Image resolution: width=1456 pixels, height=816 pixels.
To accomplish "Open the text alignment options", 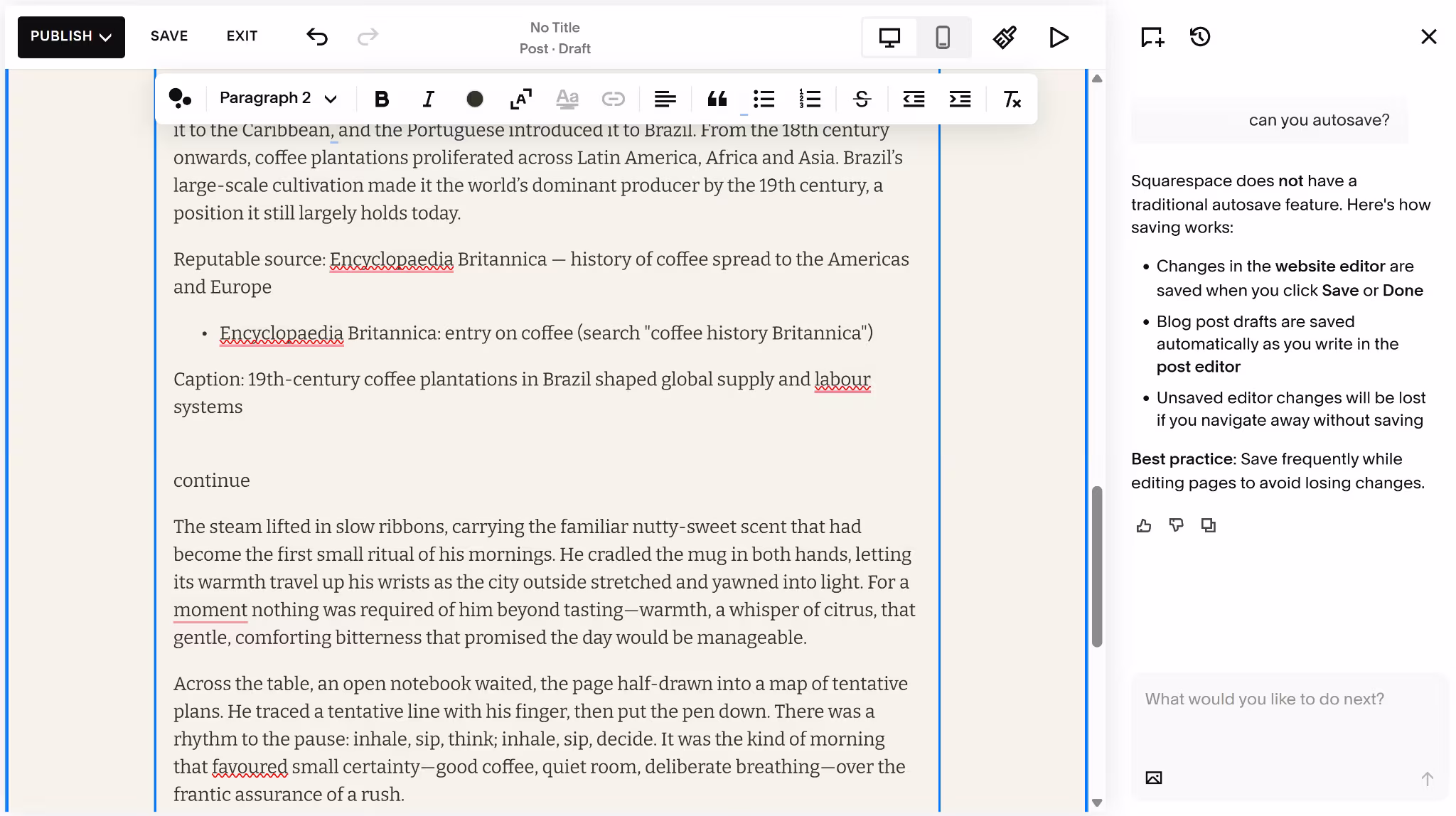I will pos(665,99).
